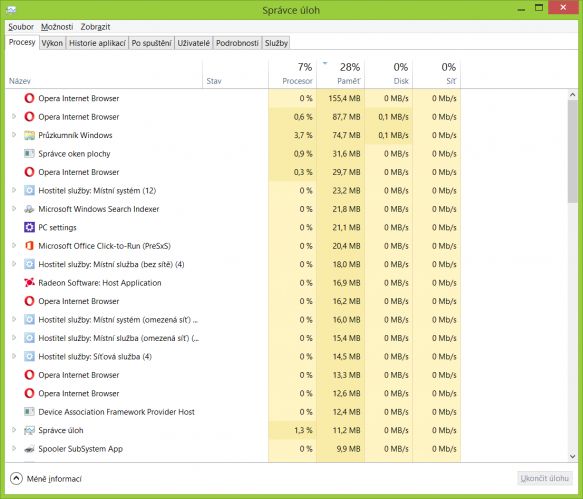Click the 155,4 MB memory value
Image resolution: width=583 pixels, height=499 pixels.
[x=344, y=99]
